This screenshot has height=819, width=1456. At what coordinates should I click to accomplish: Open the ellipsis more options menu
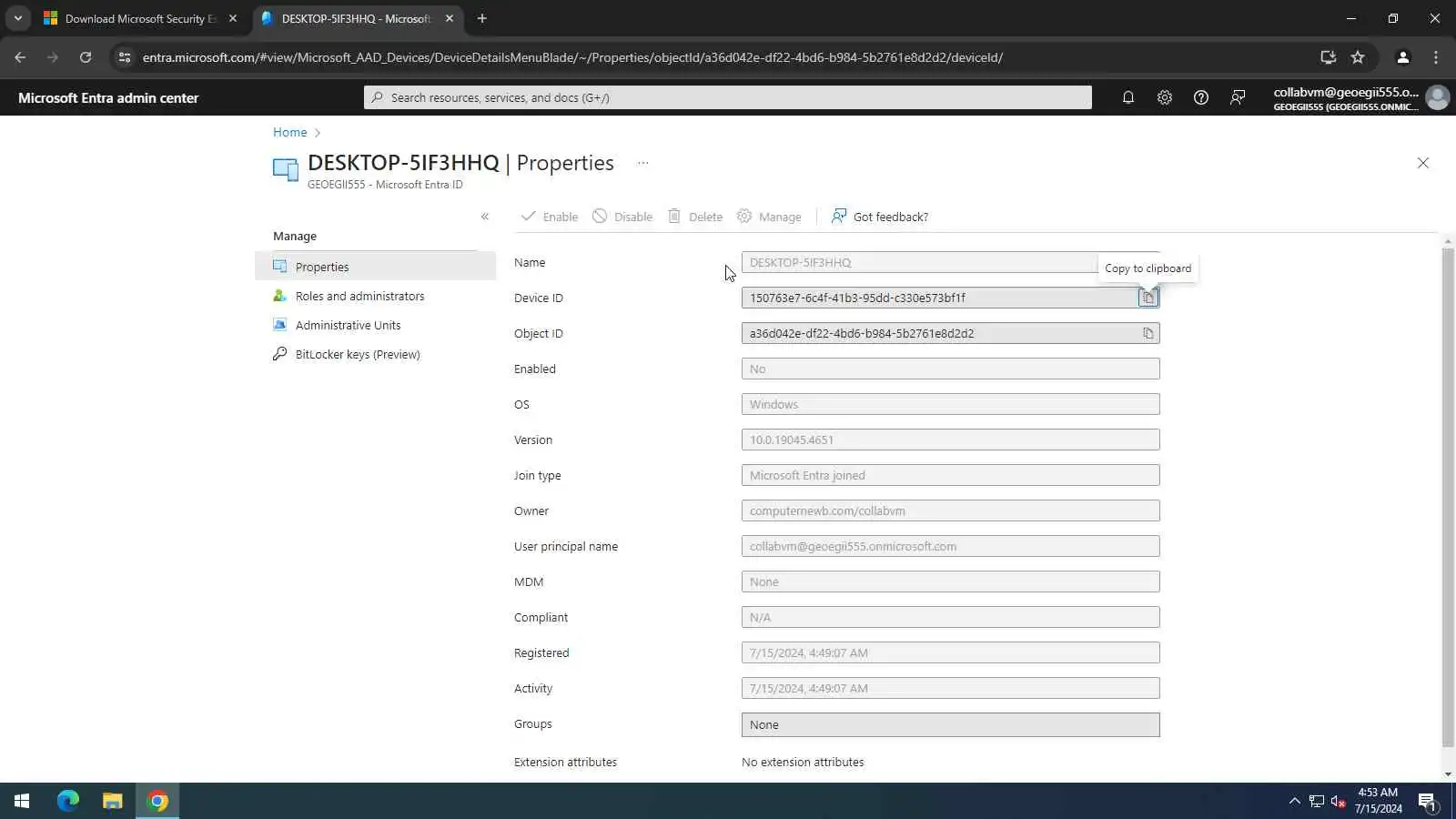[643, 163]
